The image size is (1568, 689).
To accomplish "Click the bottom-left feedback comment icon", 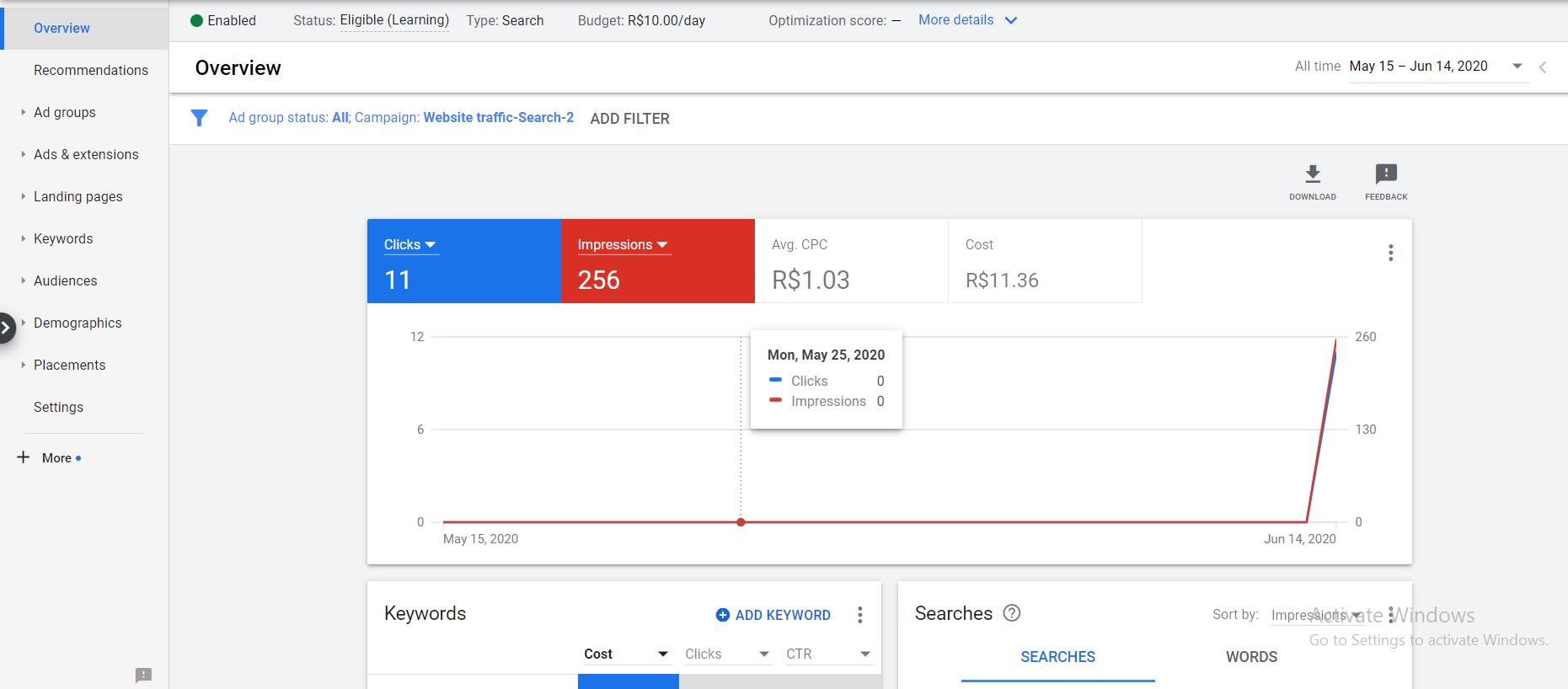I will click(143, 675).
